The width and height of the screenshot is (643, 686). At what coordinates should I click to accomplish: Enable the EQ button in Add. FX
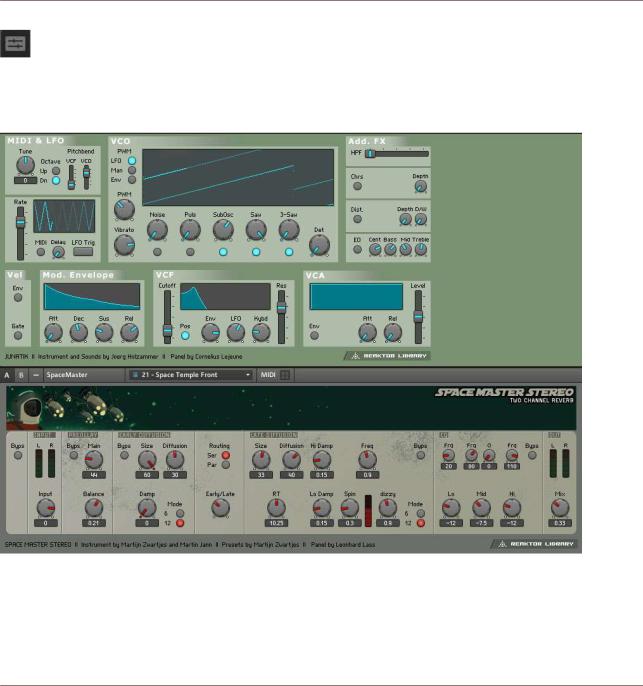(357, 249)
